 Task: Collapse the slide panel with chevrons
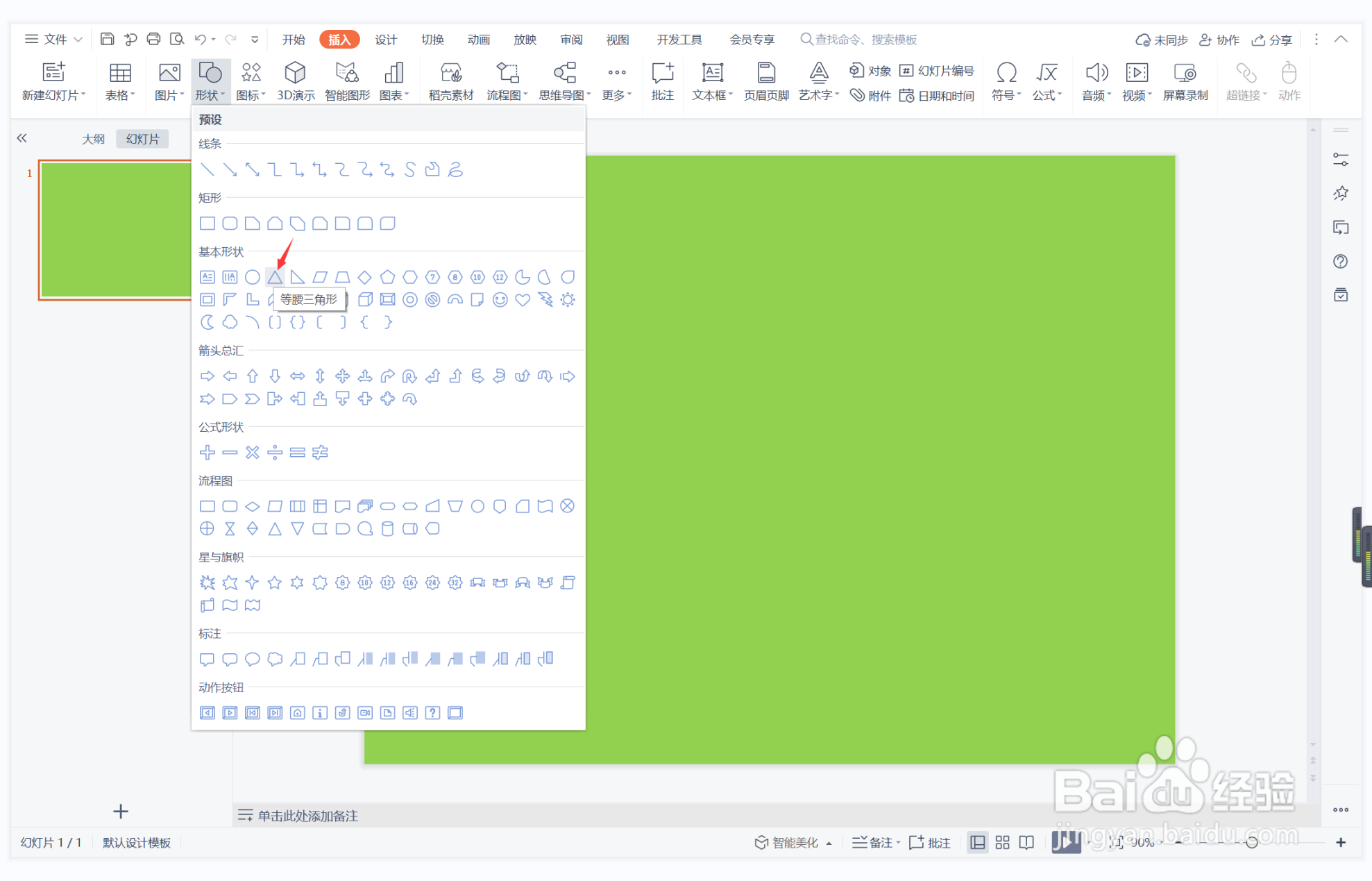[22, 138]
